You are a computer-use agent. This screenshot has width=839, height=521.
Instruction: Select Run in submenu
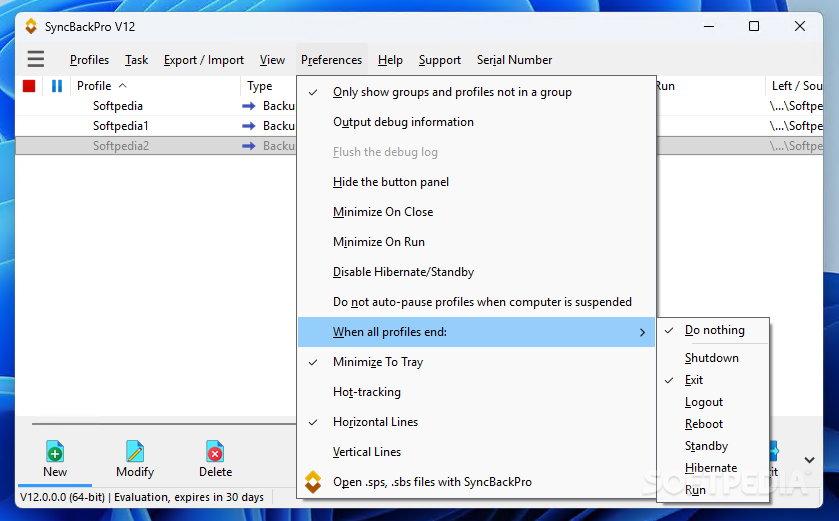pyautogui.click(x=713, y=489)
